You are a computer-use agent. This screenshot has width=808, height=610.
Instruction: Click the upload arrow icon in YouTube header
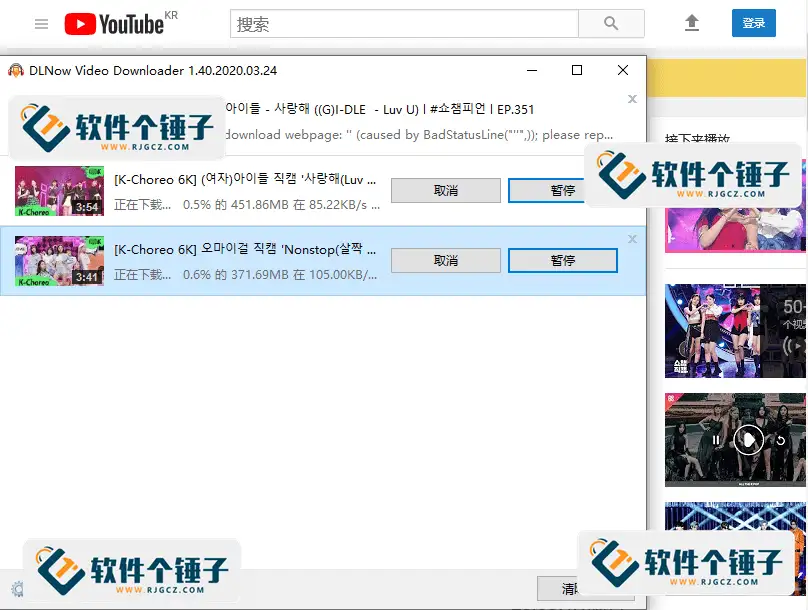pyautogui.click(x=692, y=23)
